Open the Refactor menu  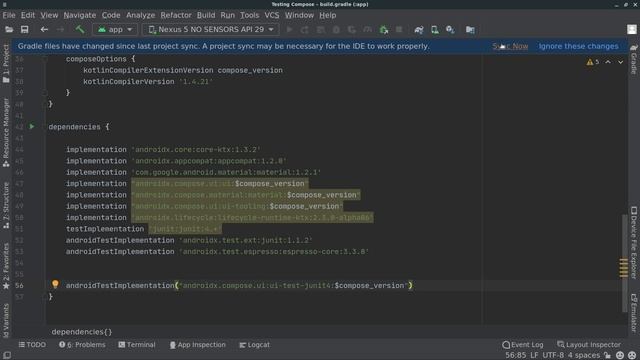coord(176,15)
